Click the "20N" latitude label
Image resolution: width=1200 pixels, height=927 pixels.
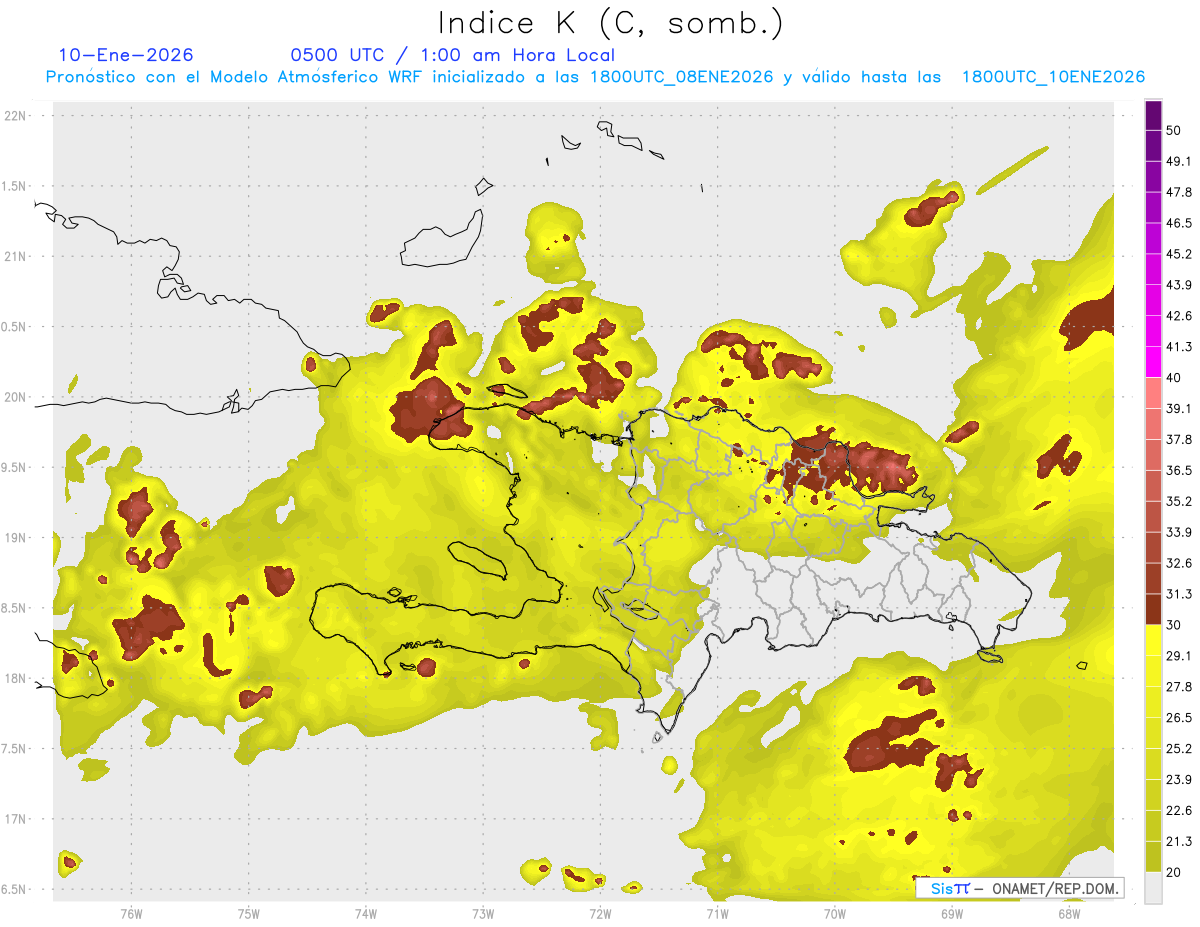click(15, 397)
